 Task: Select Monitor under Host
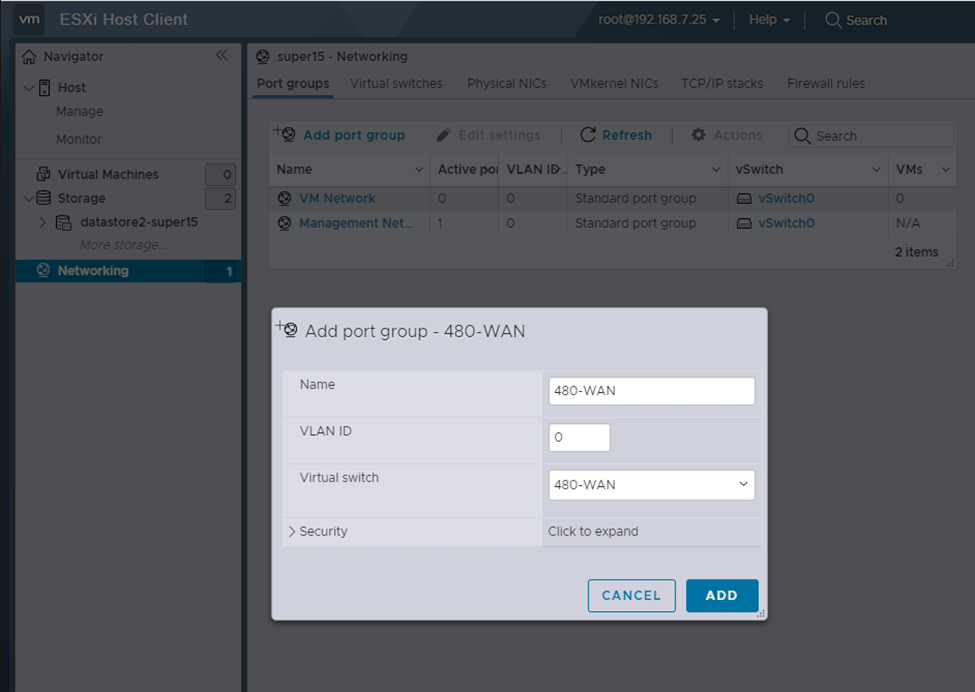(x=78, y=139)
